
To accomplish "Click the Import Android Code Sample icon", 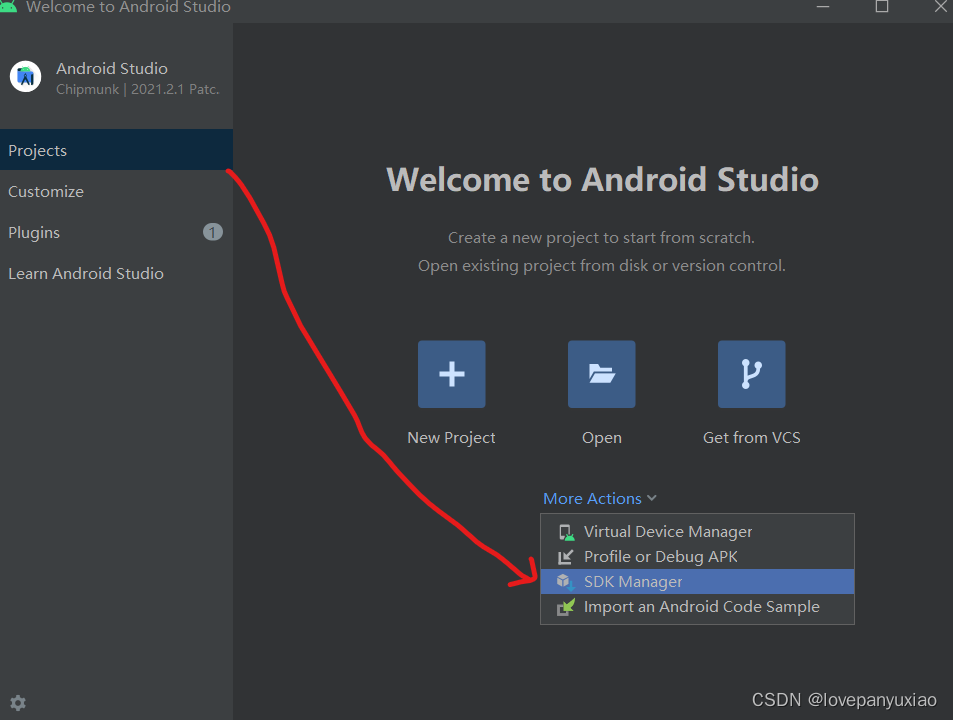I will pyautogui.click(x=566, y=607).
